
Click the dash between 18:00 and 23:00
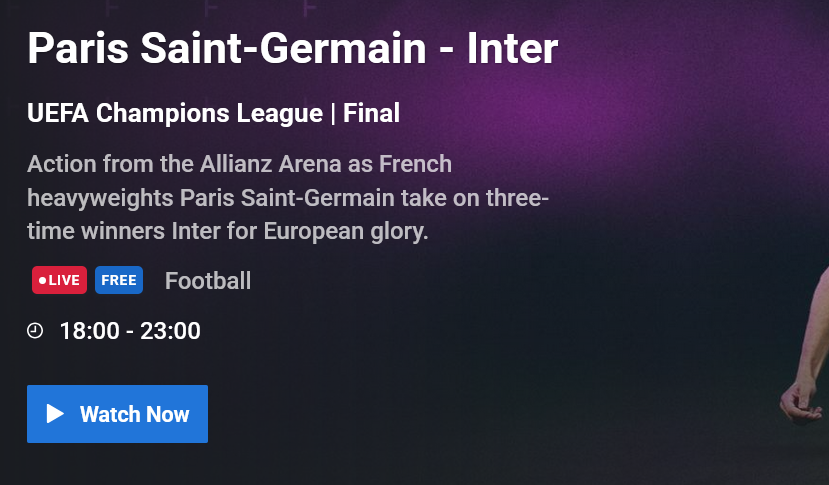130,332
